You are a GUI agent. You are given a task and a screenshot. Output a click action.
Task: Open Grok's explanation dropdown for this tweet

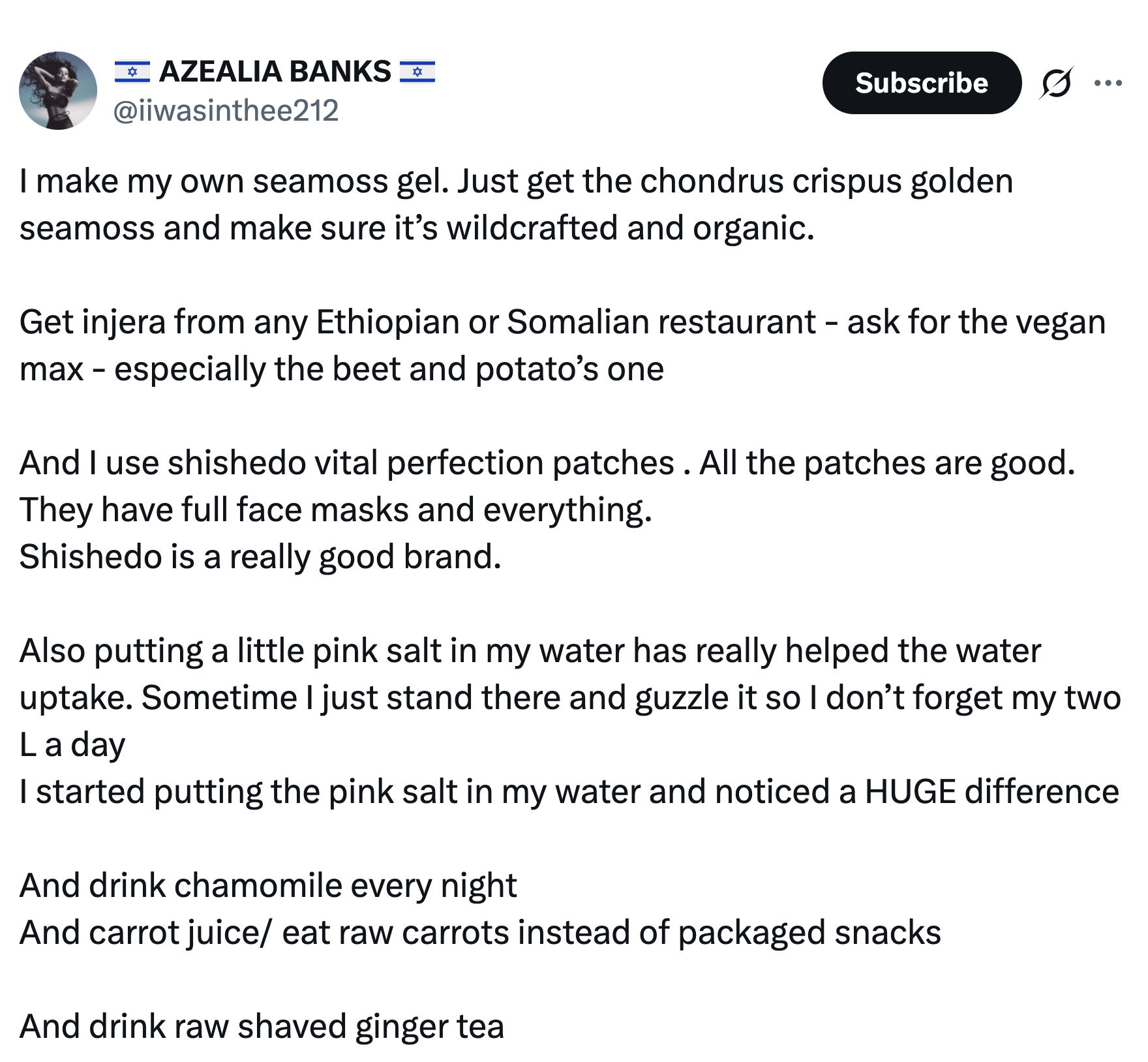point(1055,82)
